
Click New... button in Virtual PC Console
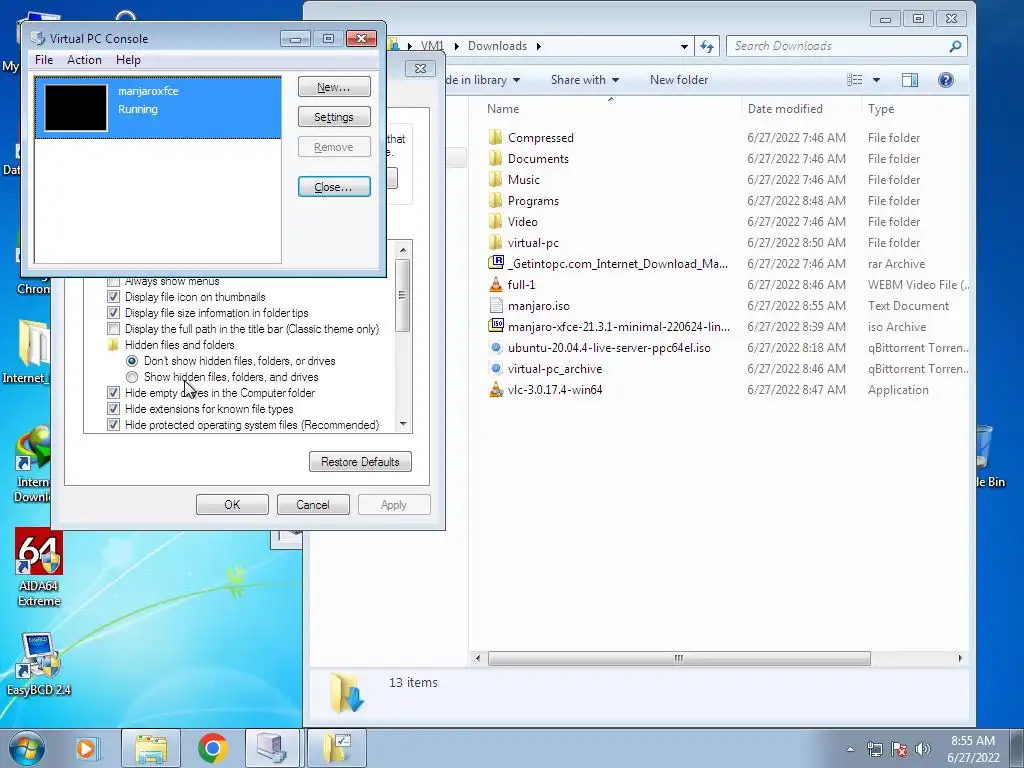[x=334, y=87]
